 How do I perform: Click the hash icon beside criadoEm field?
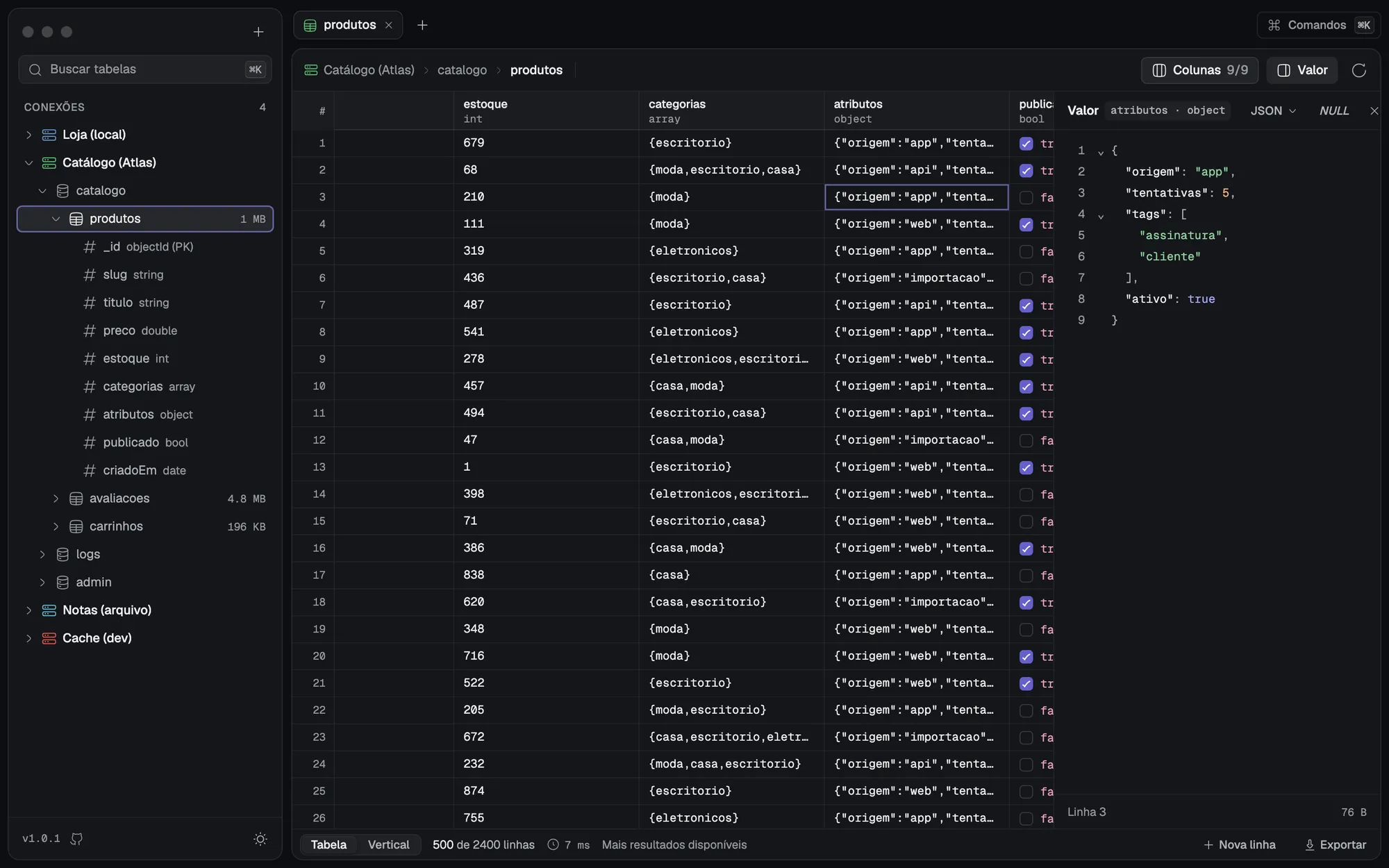point(90,471)
